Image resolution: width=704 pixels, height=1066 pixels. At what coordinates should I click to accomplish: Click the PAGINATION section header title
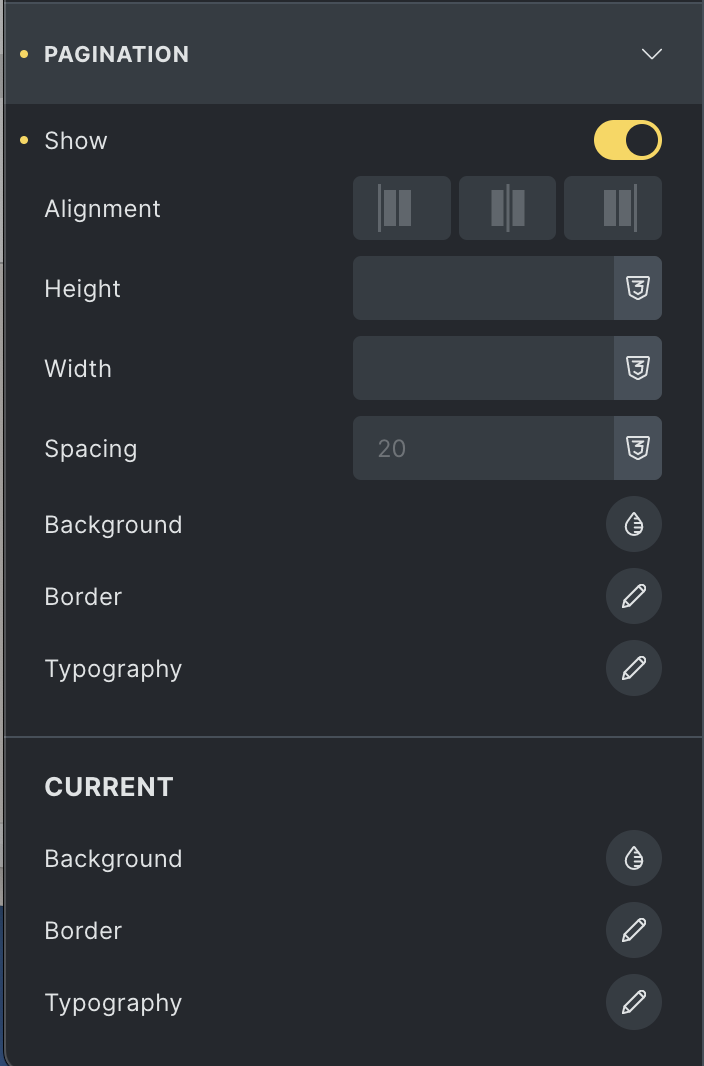click(116, 54)
